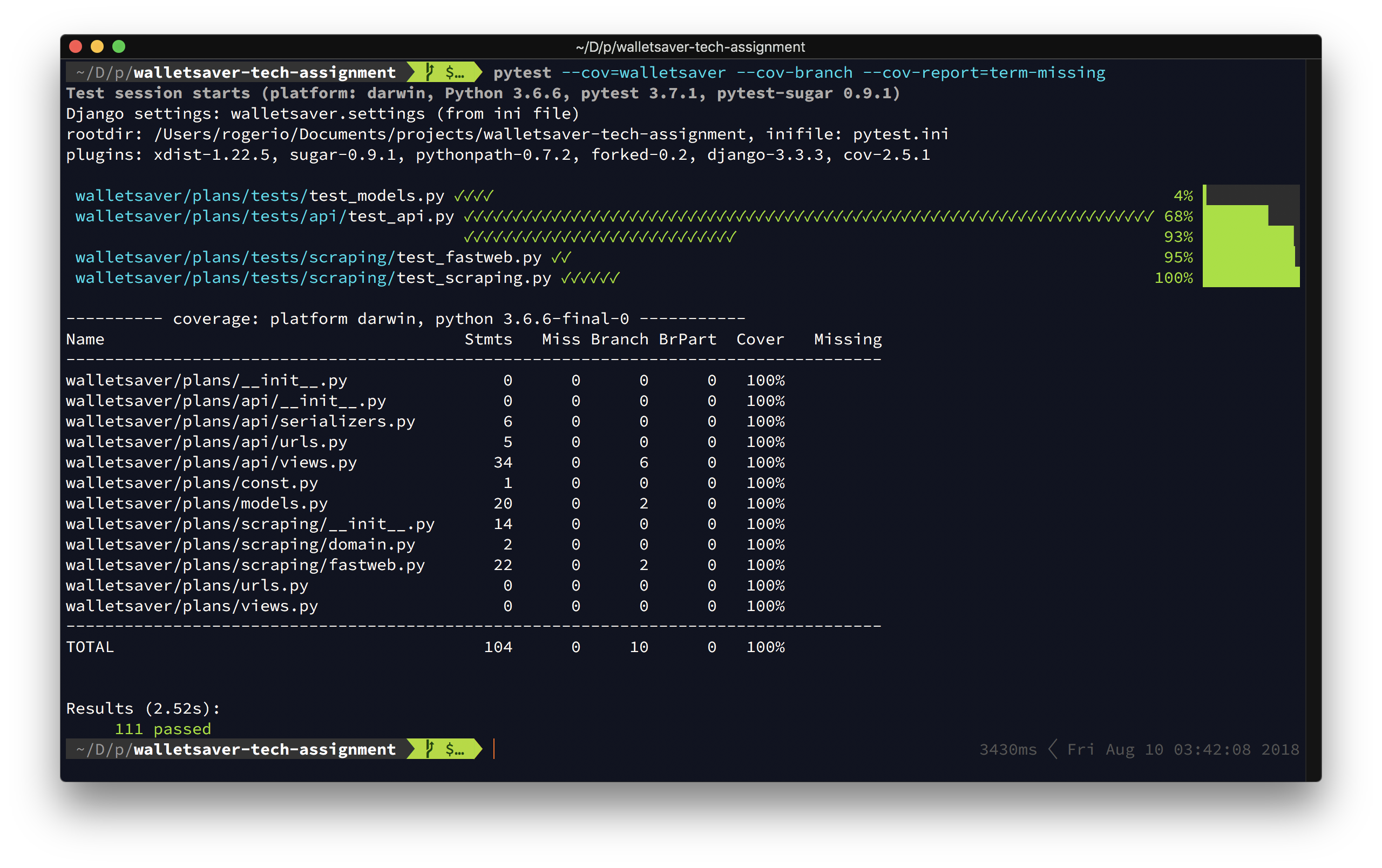Click the test_fastweb.py file name
The width and height of the screenshot is (1382, 868).
469,257
